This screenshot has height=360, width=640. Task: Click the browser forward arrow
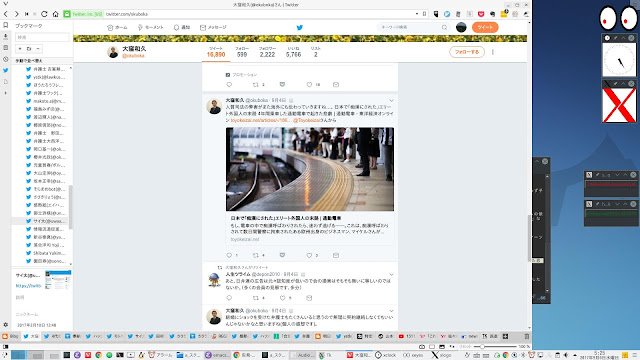pos(16,14)
